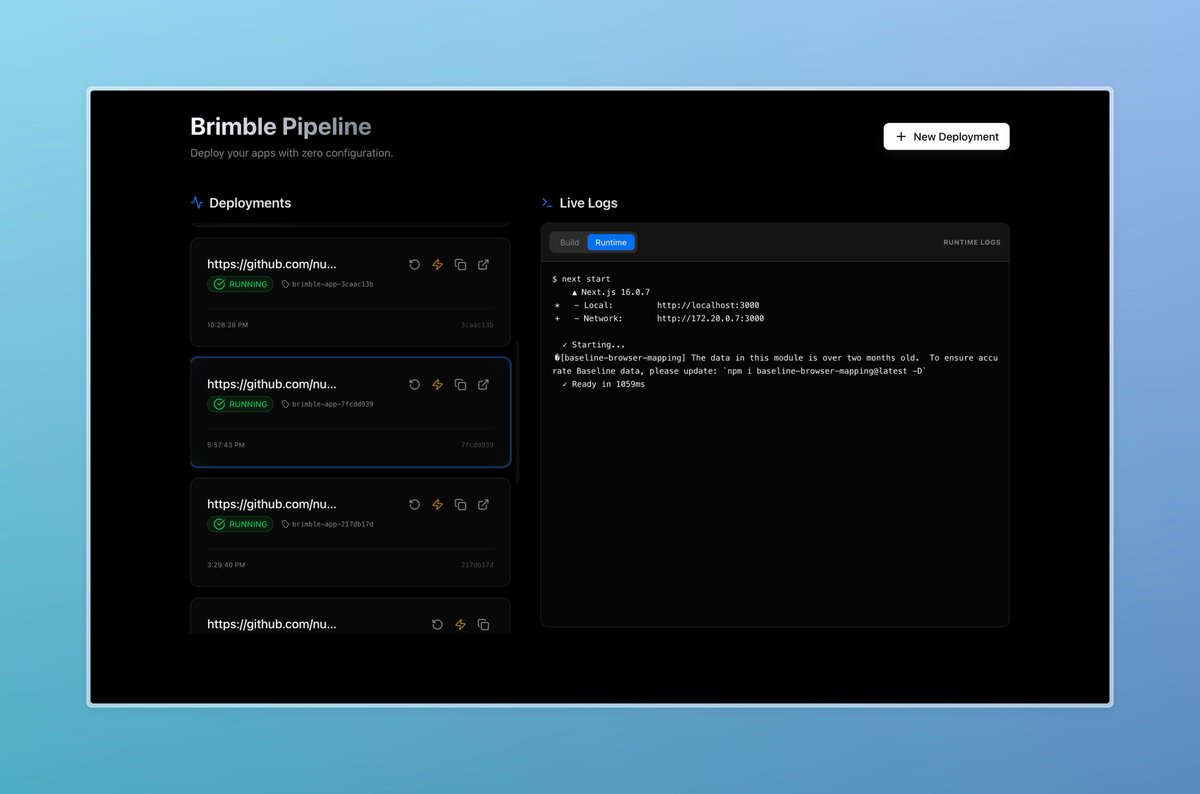Click the http://localhost:3000 log text
The width and height of the screenshot is (1200, 794).
[x=708, y=305]
